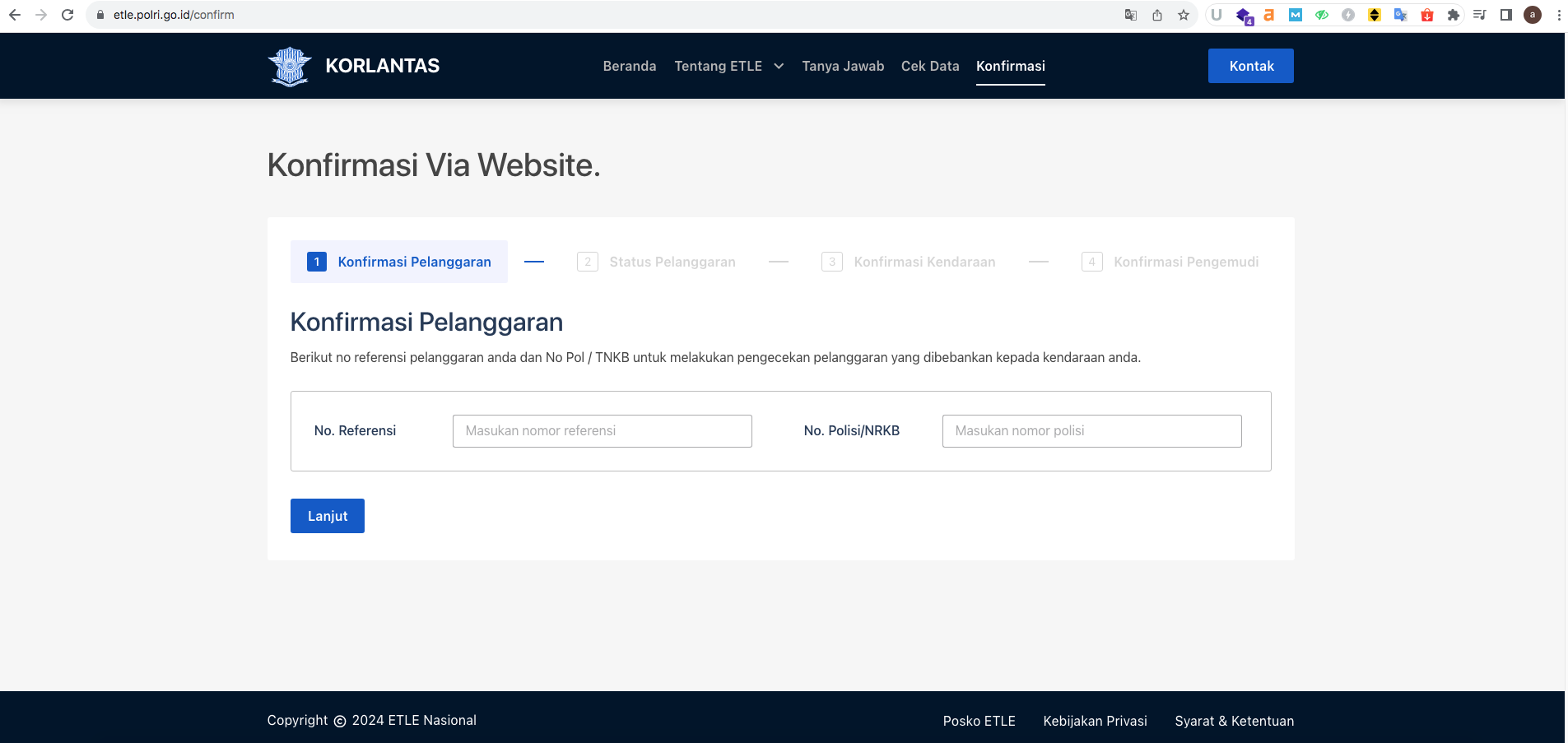The width and height of the screenshot is (1568, 743).
Task: Bookmark this page with the star icon
Action: point(1184,15)
